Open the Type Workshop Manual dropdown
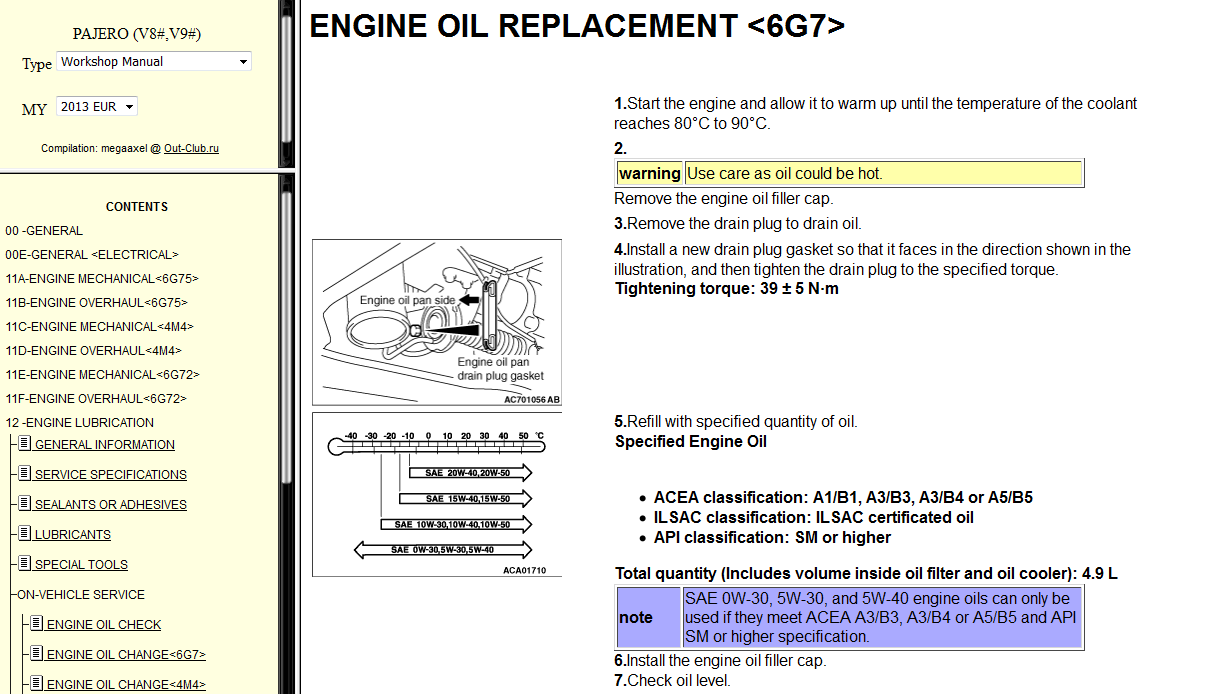This screenshot has width=1215, height=694. click(x=154, y=62)
